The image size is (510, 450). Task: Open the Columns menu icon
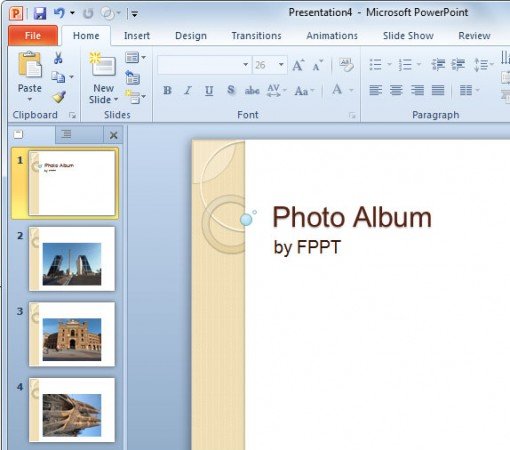(x=469, y=90)
